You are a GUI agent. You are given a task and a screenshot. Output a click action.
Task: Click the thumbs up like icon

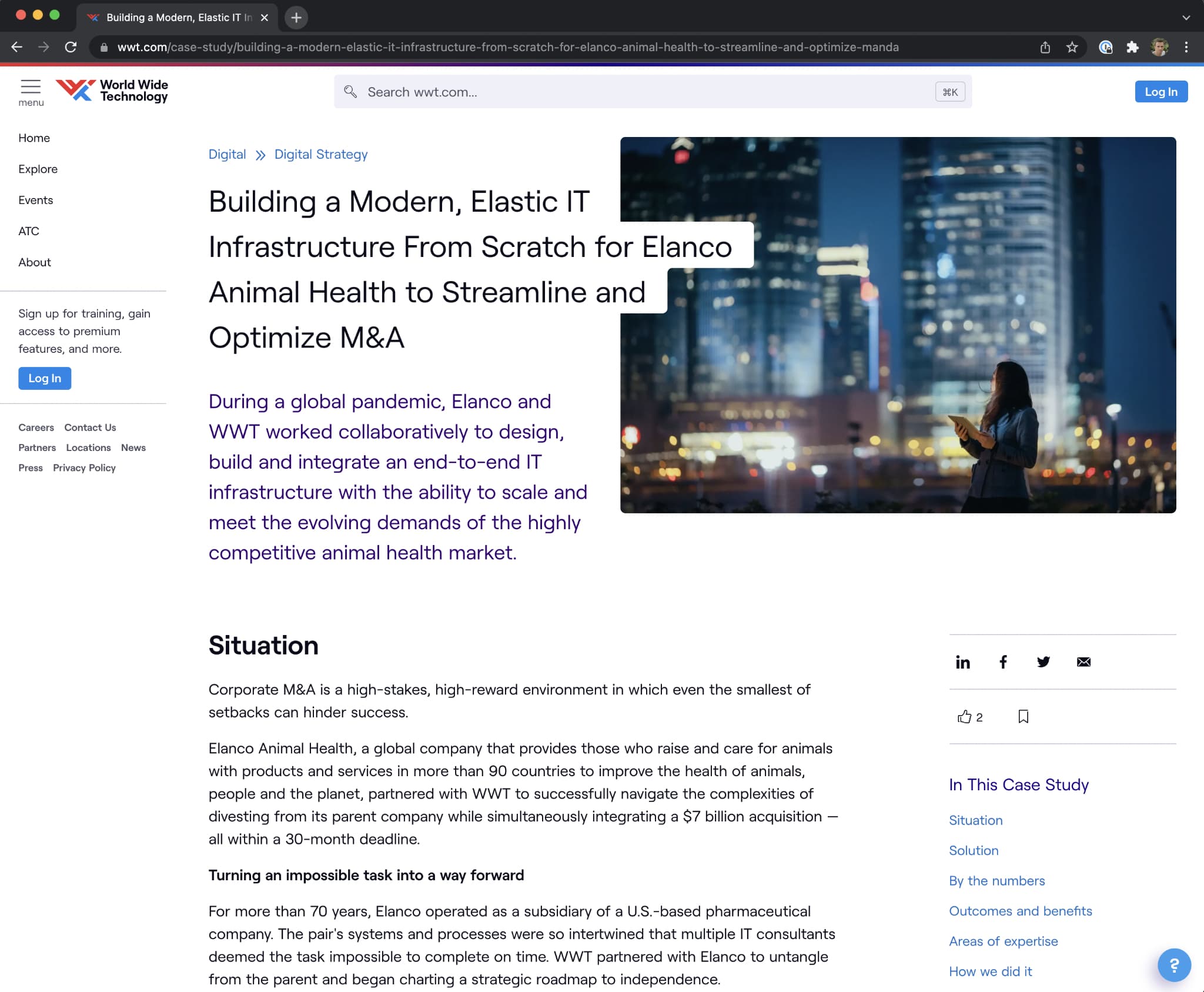coord(963,715)
